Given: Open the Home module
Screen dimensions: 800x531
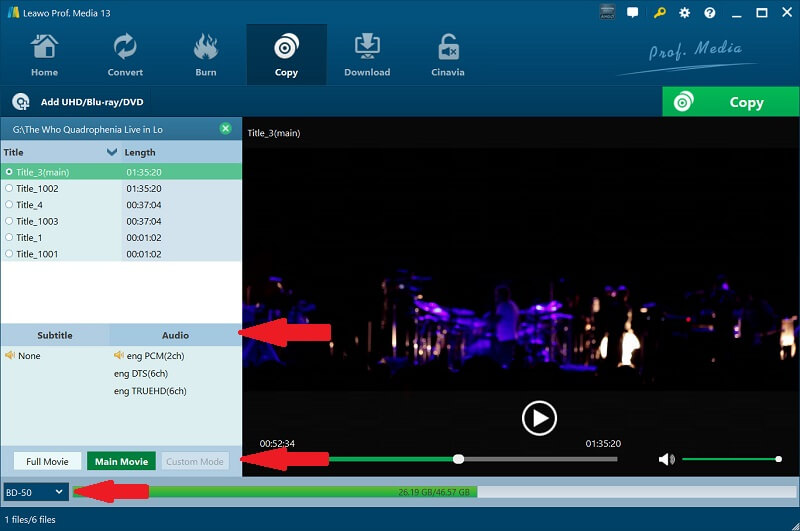Looking at the screenshot, I should 44,55.
